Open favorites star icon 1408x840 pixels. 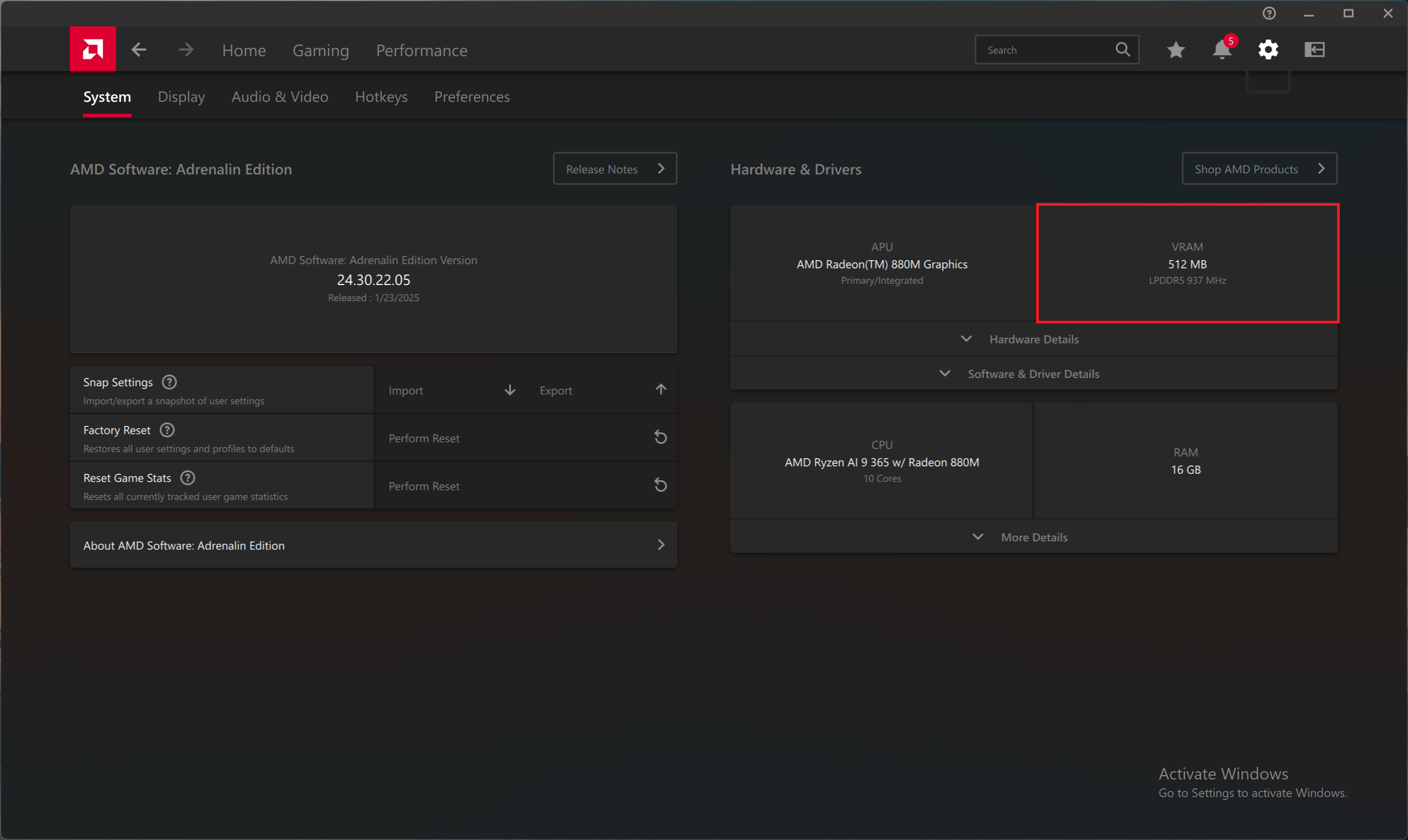coord(1176,50)
